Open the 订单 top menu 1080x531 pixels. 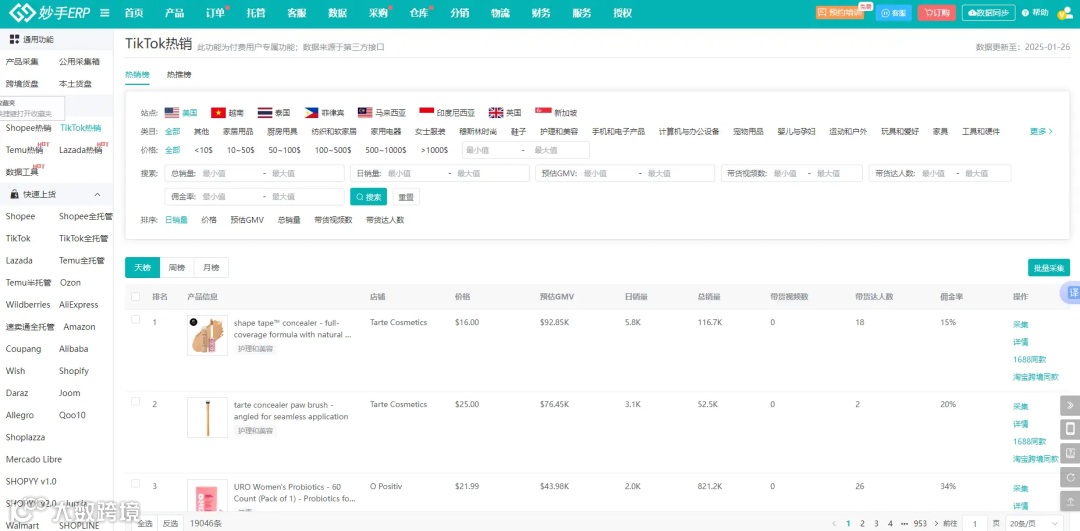click(215, 13)
